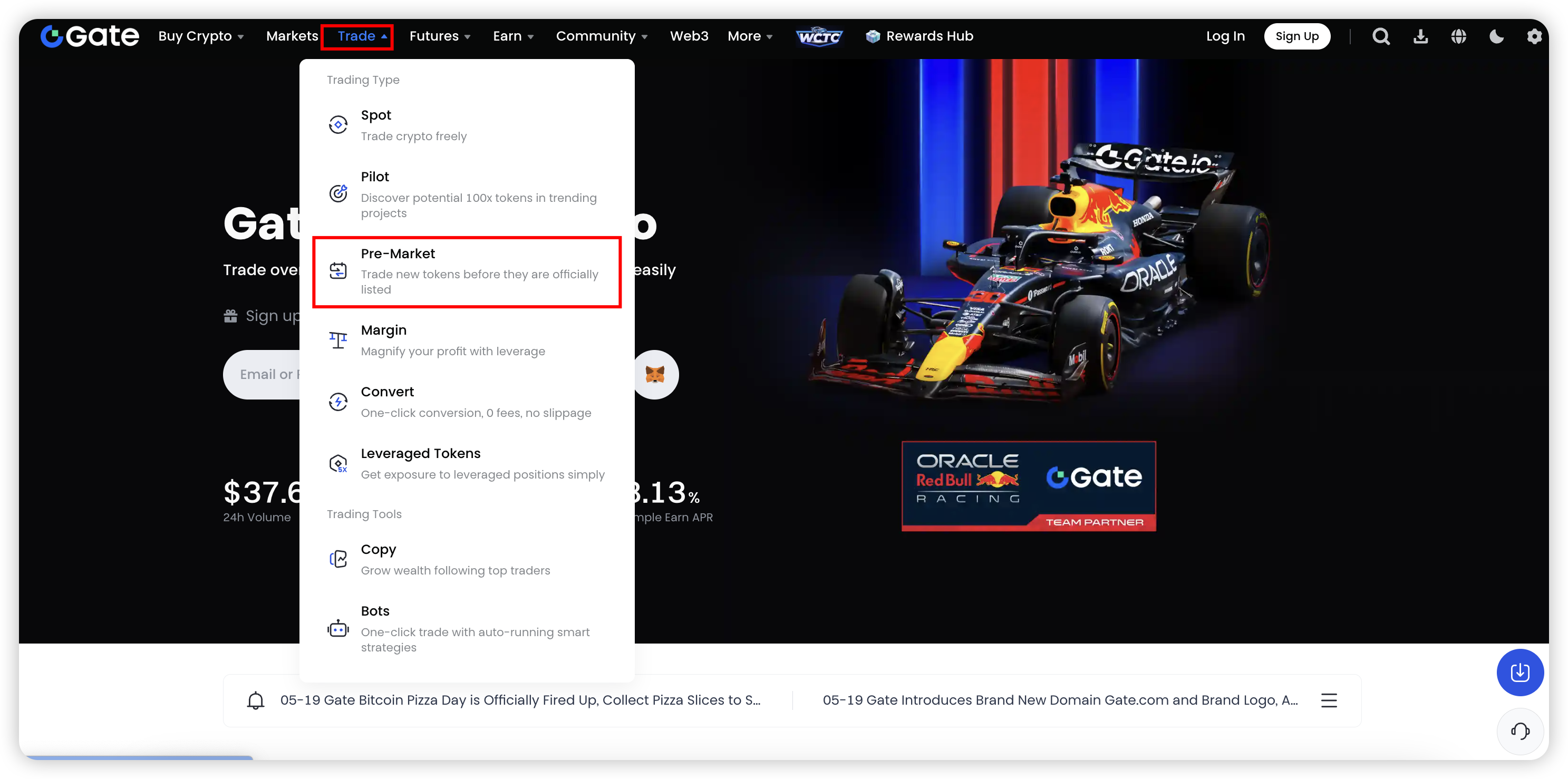Screen dimensions: 1568x779
Task: Click the globe language icon
Action: (1458, 36)
